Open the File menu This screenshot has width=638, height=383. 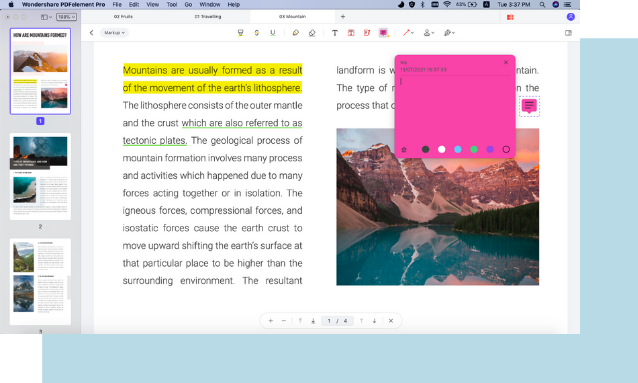[117, 4]
